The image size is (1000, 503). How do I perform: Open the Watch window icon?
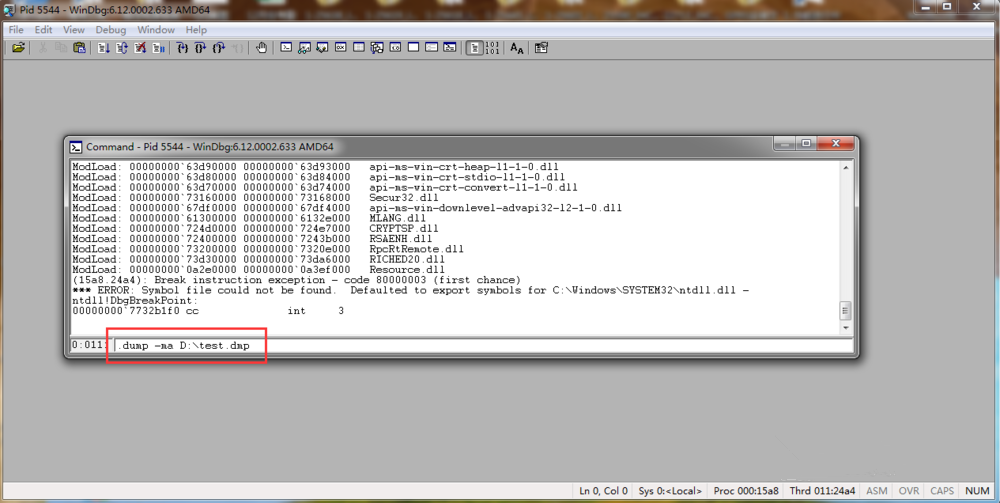tap(304, 48)
